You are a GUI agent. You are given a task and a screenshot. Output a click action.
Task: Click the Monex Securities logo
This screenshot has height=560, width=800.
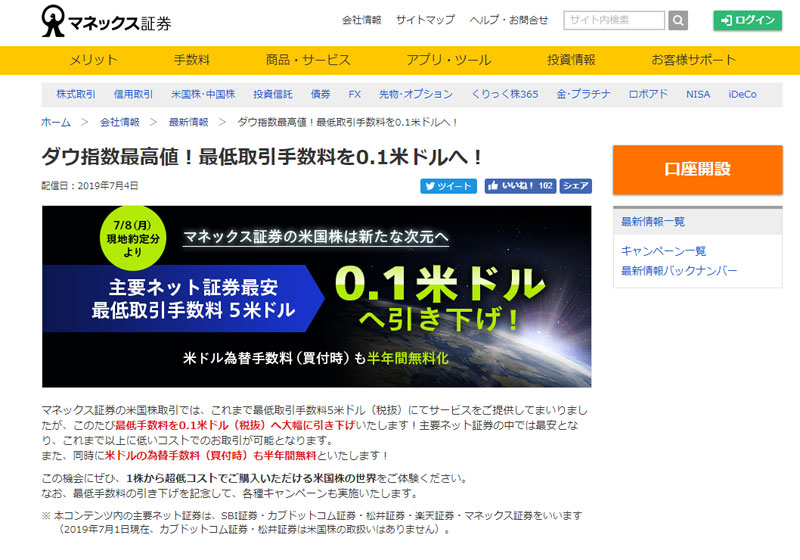coord(106,21)
